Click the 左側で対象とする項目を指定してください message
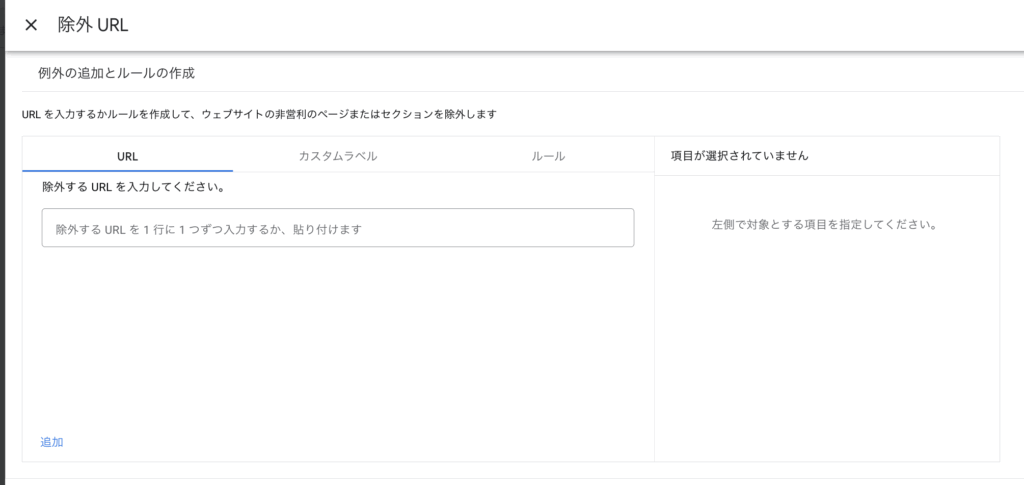The image size is (1024, 485). click(x=826, y=225)
